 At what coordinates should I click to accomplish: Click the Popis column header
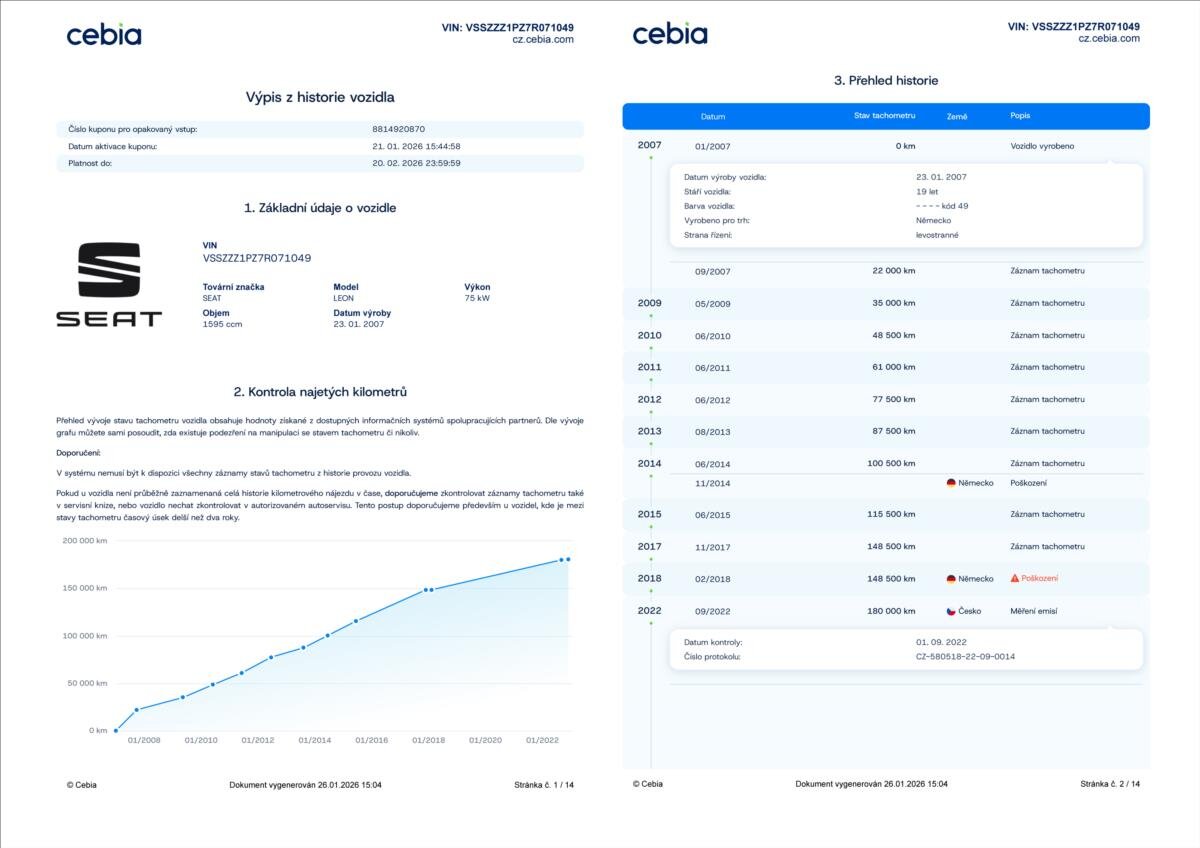click(1021, 117)
